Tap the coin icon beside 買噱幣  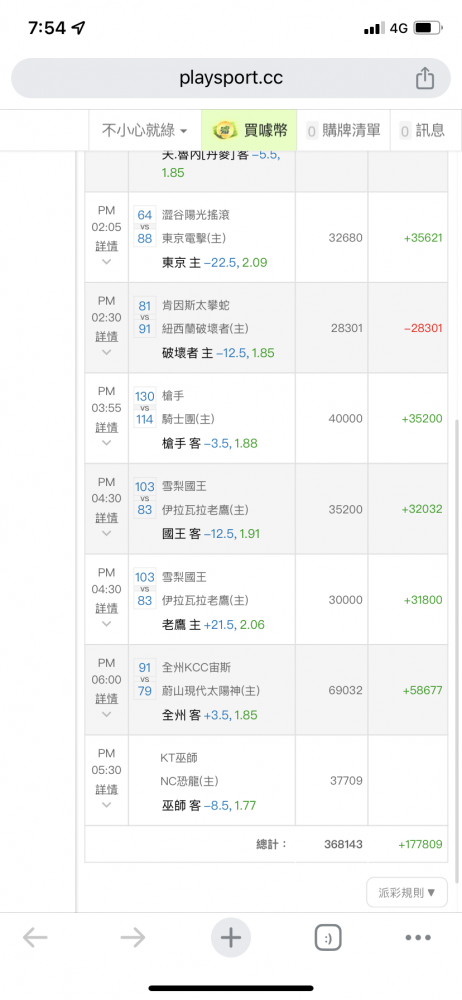(x=225, y=130)
